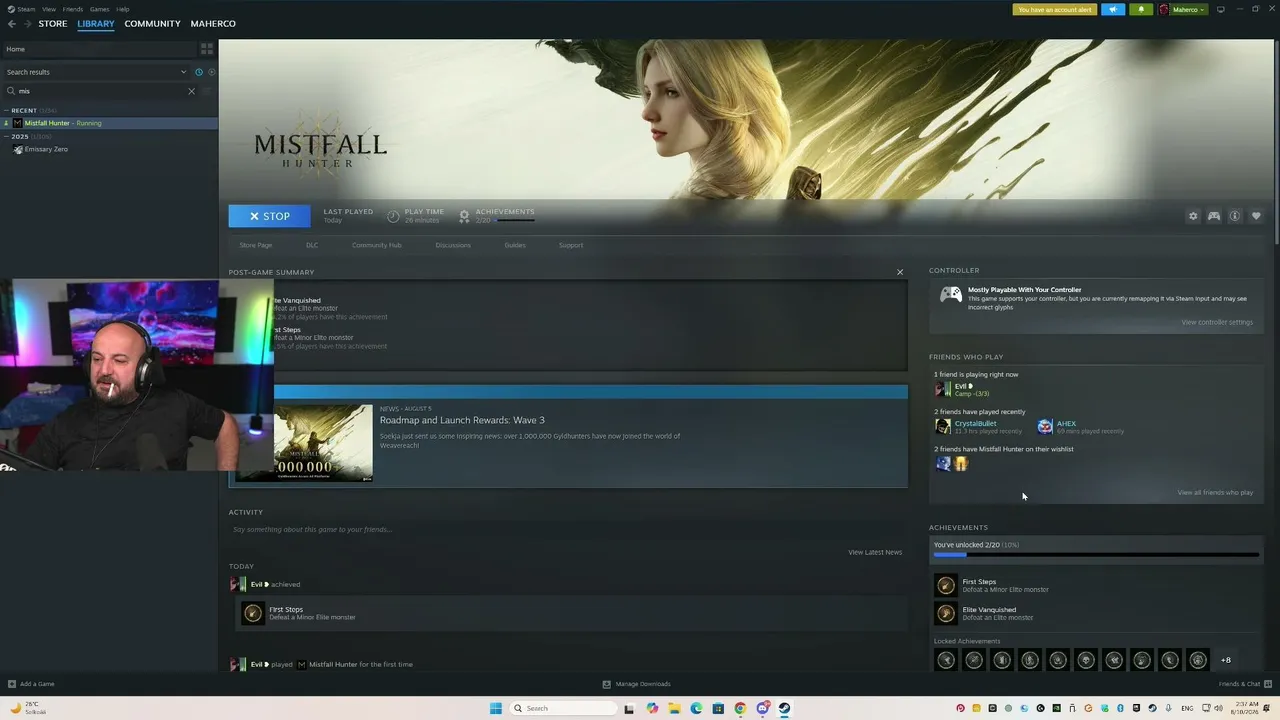Collapse the 2025 category
The height and width of the screenshot is (720, 1280).
[6, 136]
